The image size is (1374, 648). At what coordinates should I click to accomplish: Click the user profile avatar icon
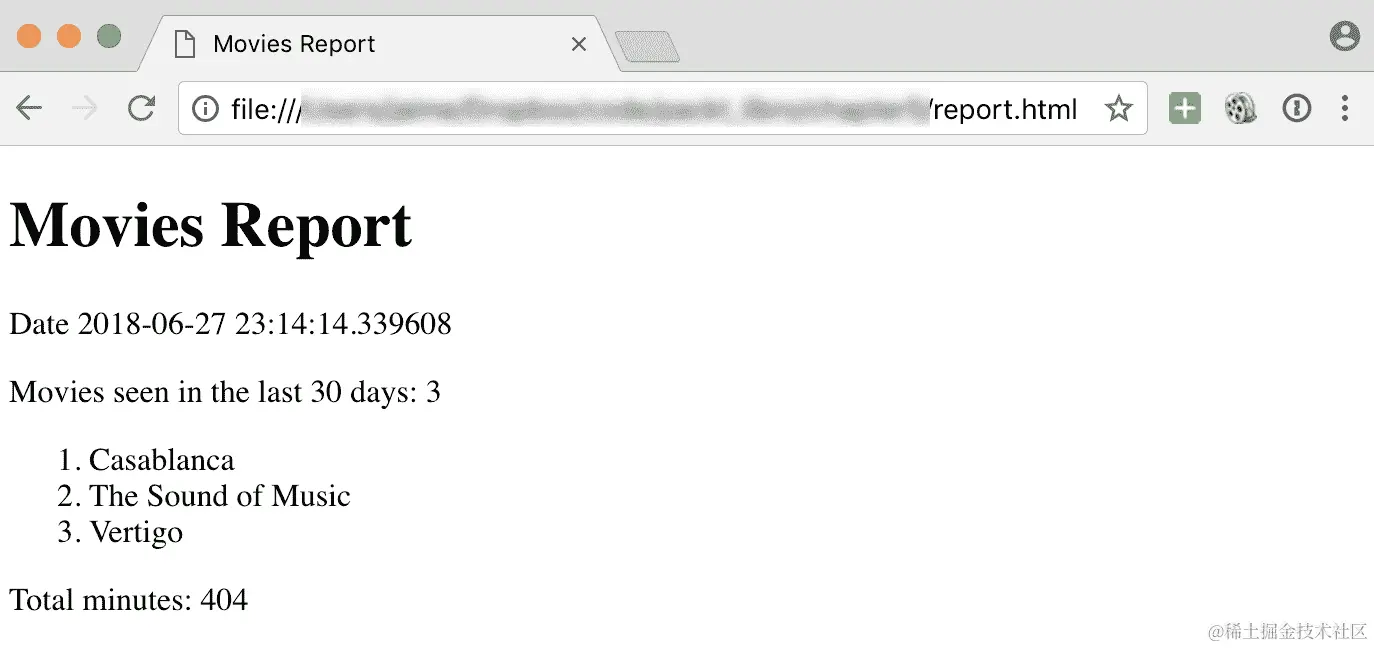[1345, 37]
